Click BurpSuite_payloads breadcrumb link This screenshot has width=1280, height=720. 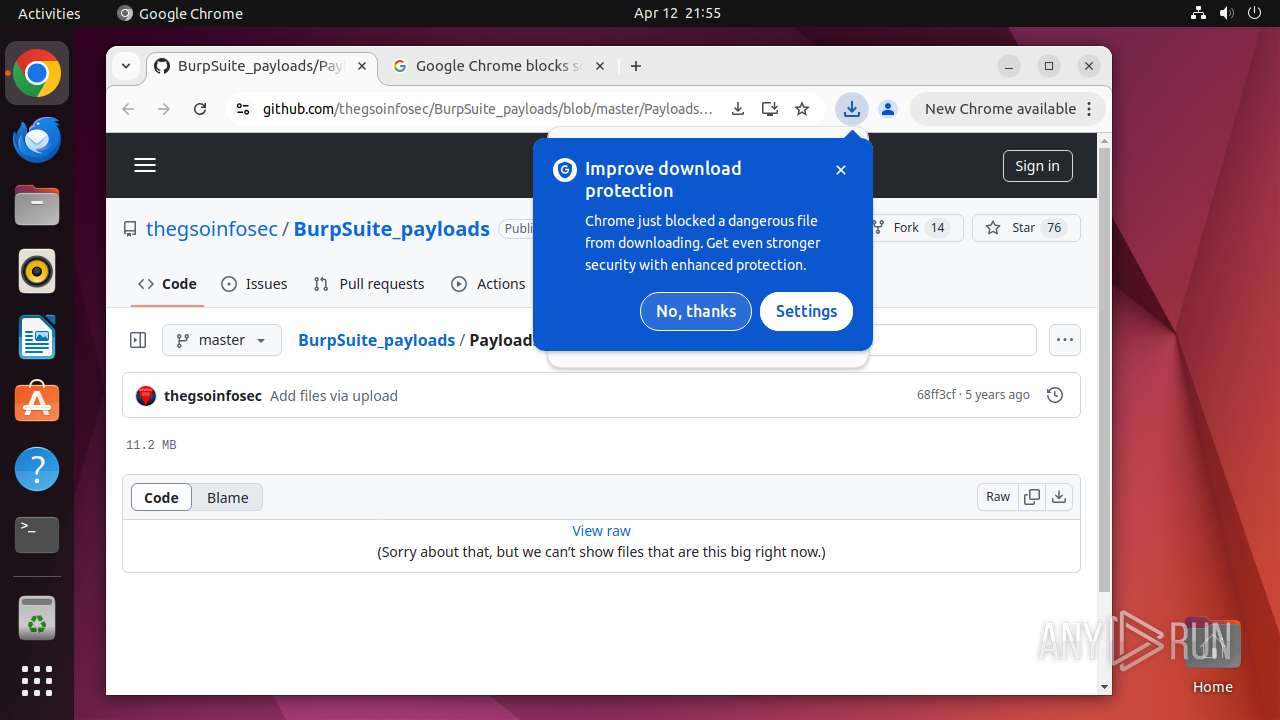377,340
